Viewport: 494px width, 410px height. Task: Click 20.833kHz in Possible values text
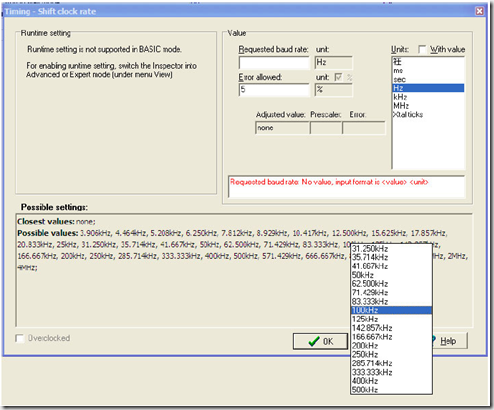coord(35,245)
